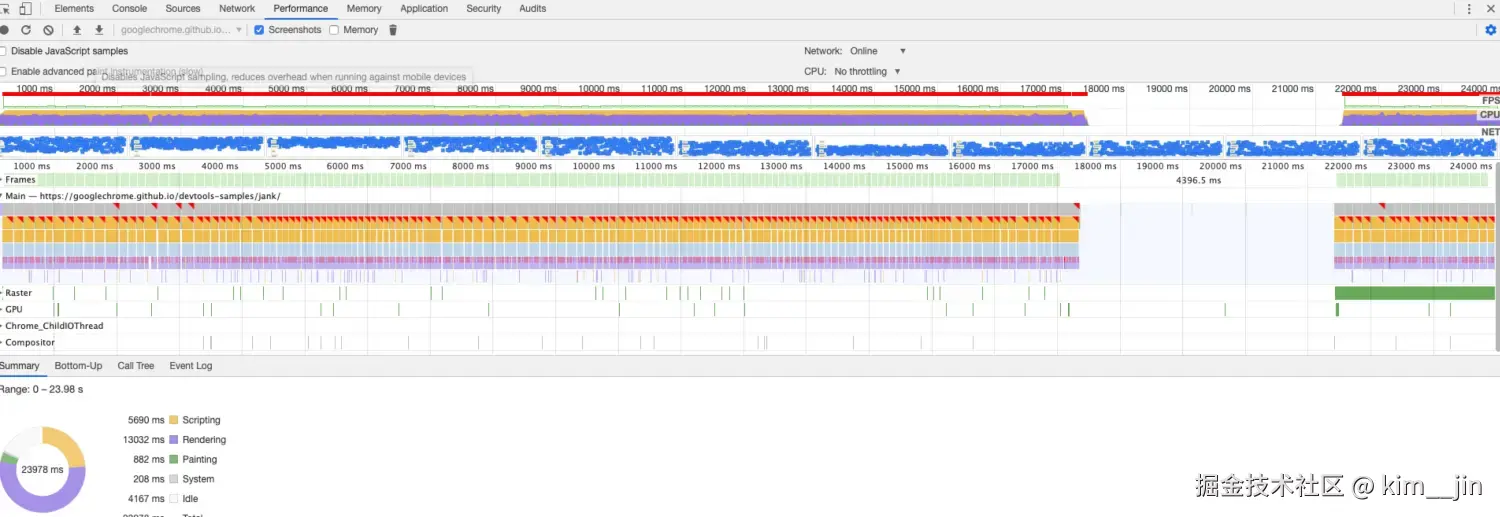Select the Summary tab
This screenshot has width=1500, height=517.
coord(19,366)
